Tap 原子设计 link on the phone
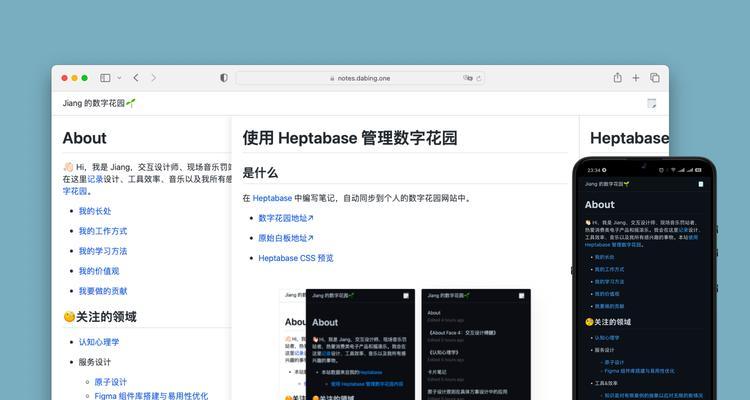The image size is (750, 400). click(x=614, y=363)
